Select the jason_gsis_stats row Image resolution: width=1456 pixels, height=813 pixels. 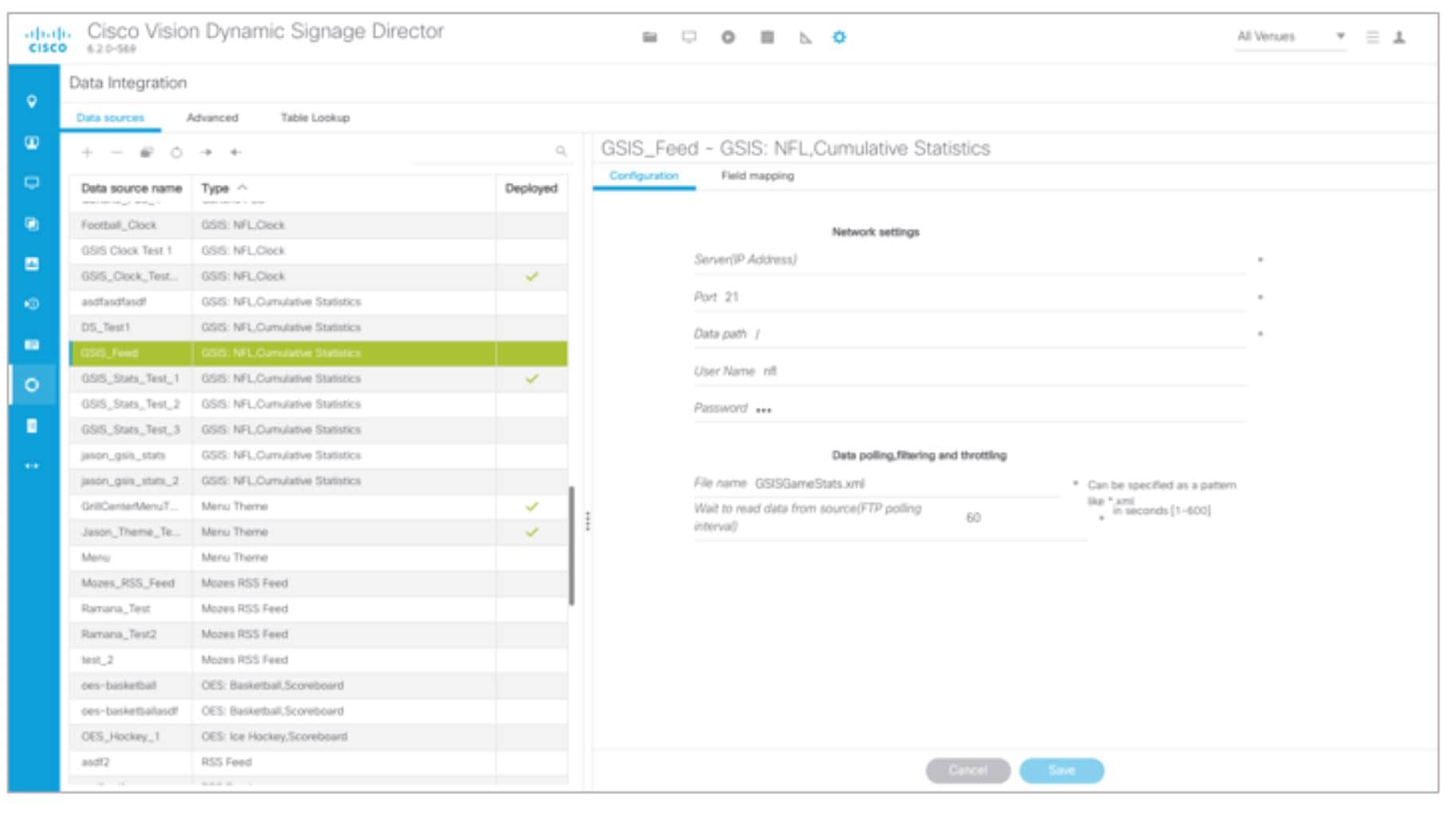tap(319, 455)
